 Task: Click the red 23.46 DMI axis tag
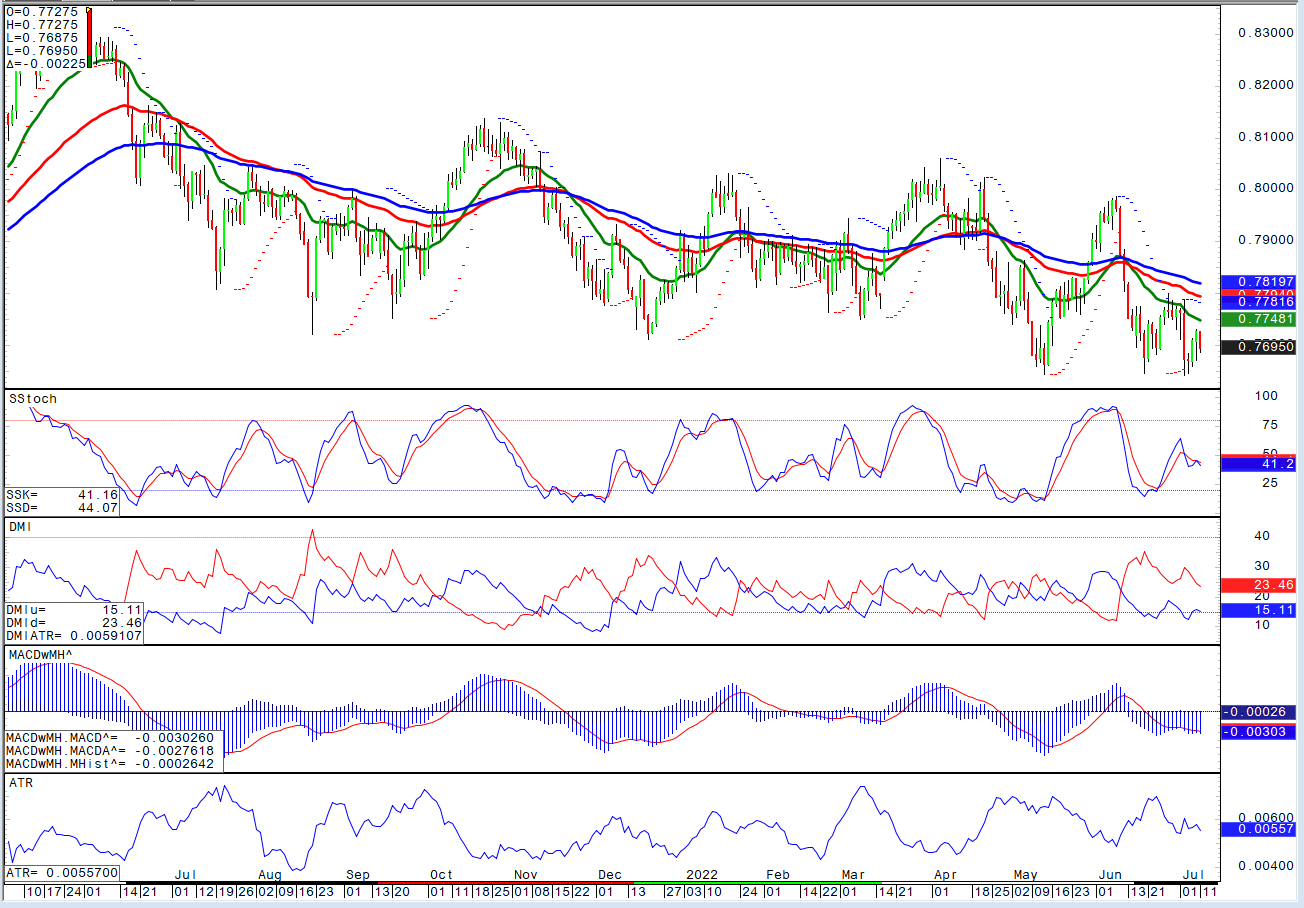pos(1260,585)
